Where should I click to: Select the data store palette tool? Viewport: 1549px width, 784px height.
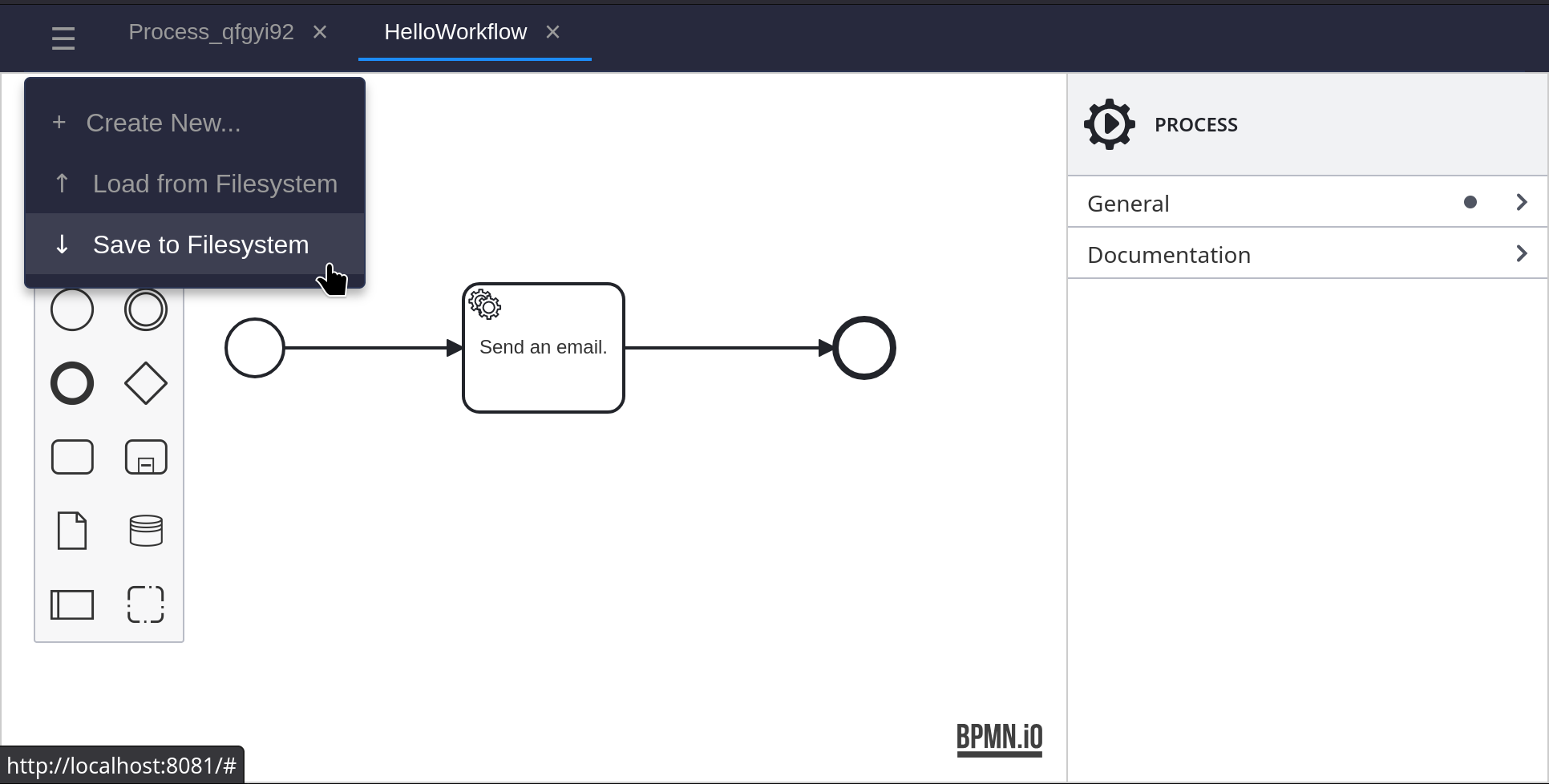(x=146, y=531)
